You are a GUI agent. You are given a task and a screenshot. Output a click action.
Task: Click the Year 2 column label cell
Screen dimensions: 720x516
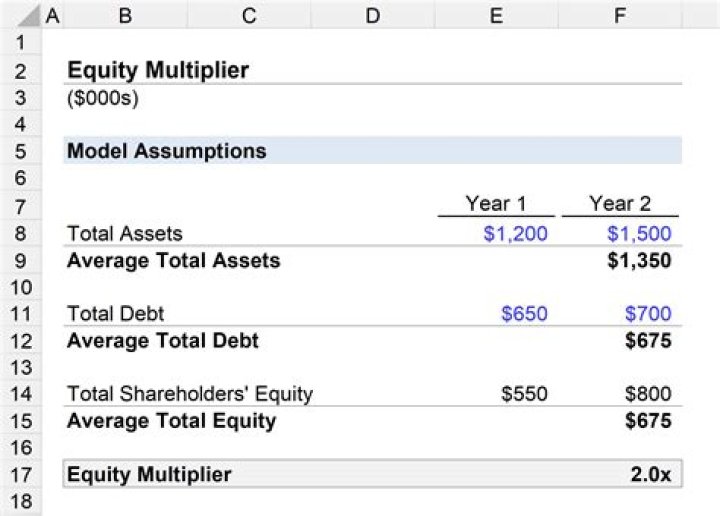point(620,204)
